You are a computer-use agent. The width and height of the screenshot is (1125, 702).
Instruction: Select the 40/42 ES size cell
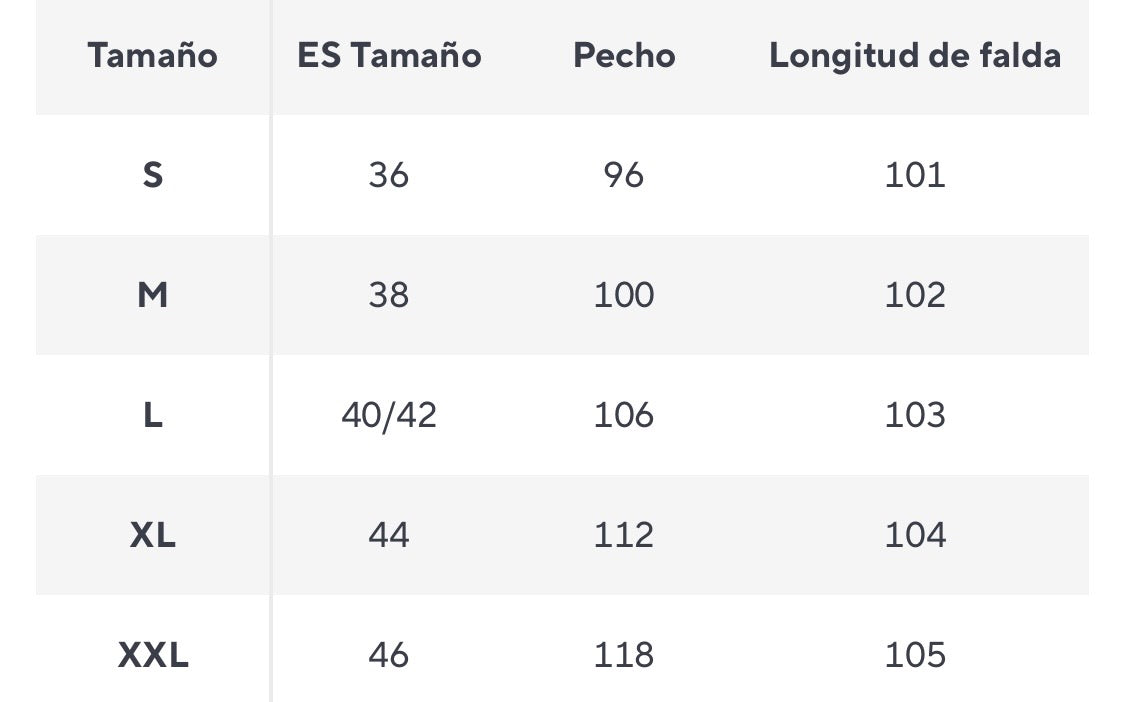(389, 415)
